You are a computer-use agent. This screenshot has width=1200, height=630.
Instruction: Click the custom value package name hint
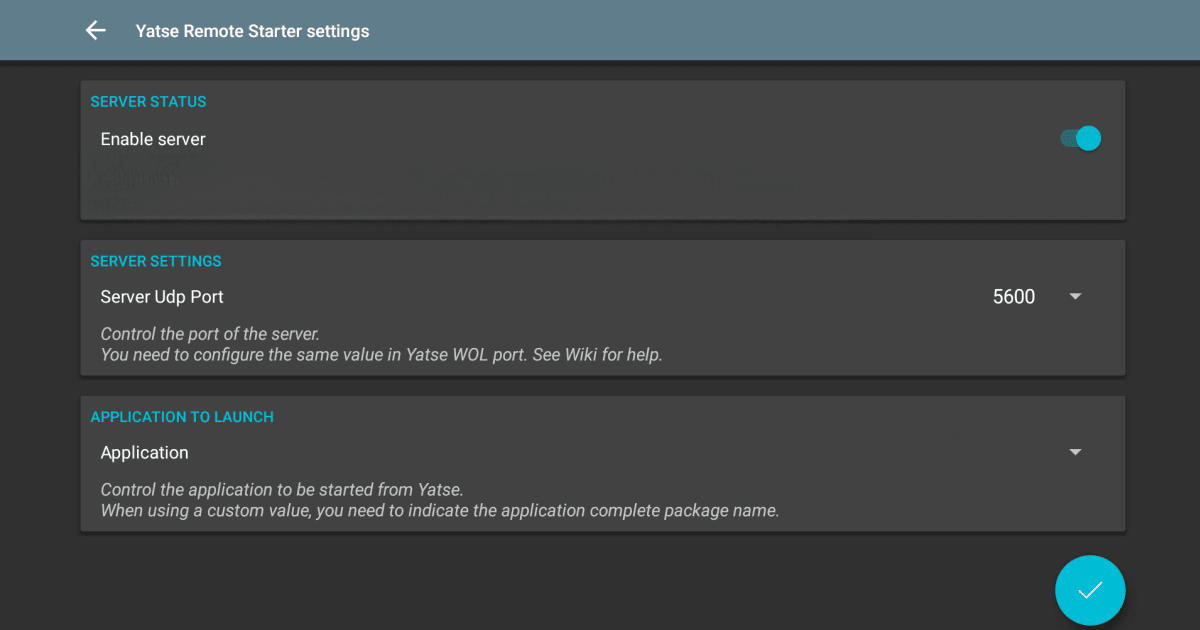click(x=440, y=510)
